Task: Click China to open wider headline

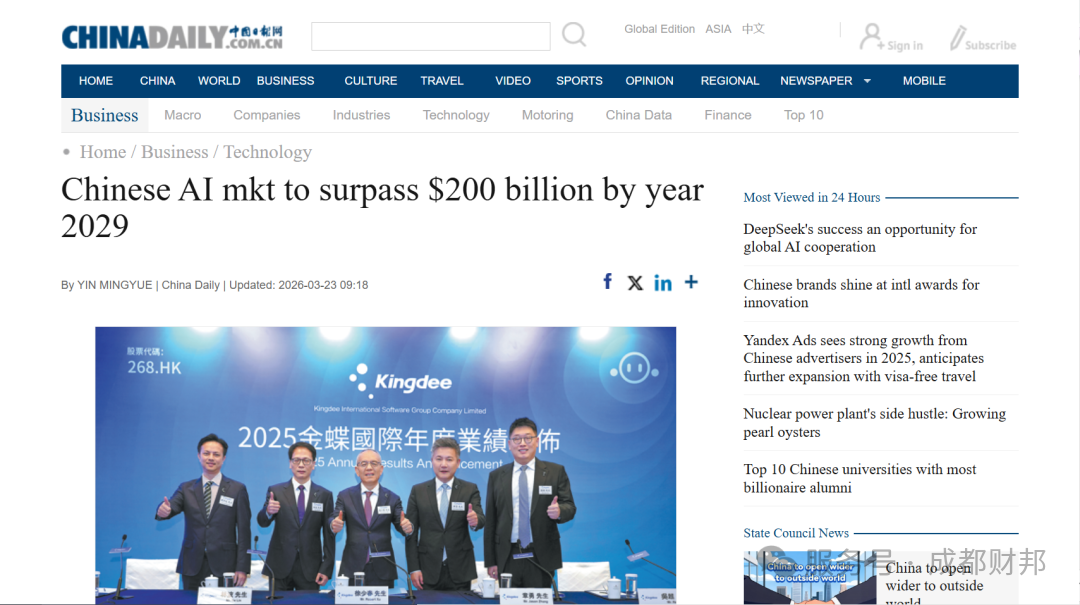Action: click(x=934, y=584)
